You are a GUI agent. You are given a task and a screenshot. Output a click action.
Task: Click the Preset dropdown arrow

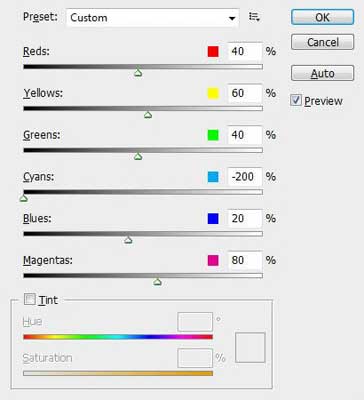coord(232,18)
